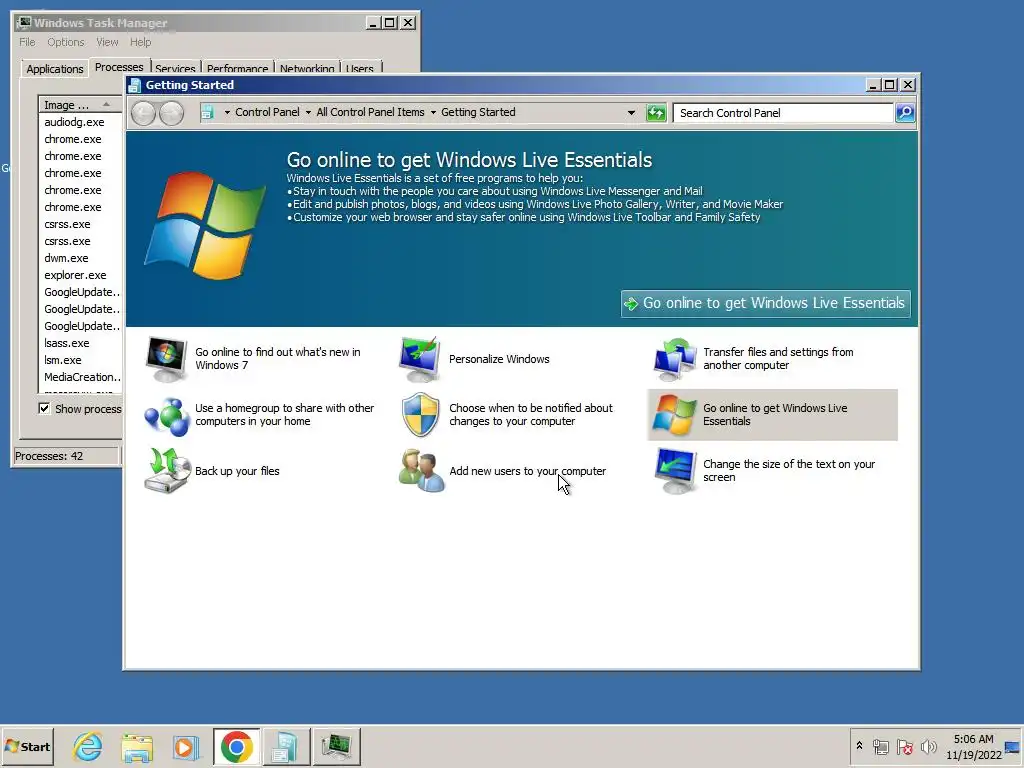Viewport: 1024px width, 768px height.
Task: Open the View menu in Task Manager
Action: coord(107,42)
